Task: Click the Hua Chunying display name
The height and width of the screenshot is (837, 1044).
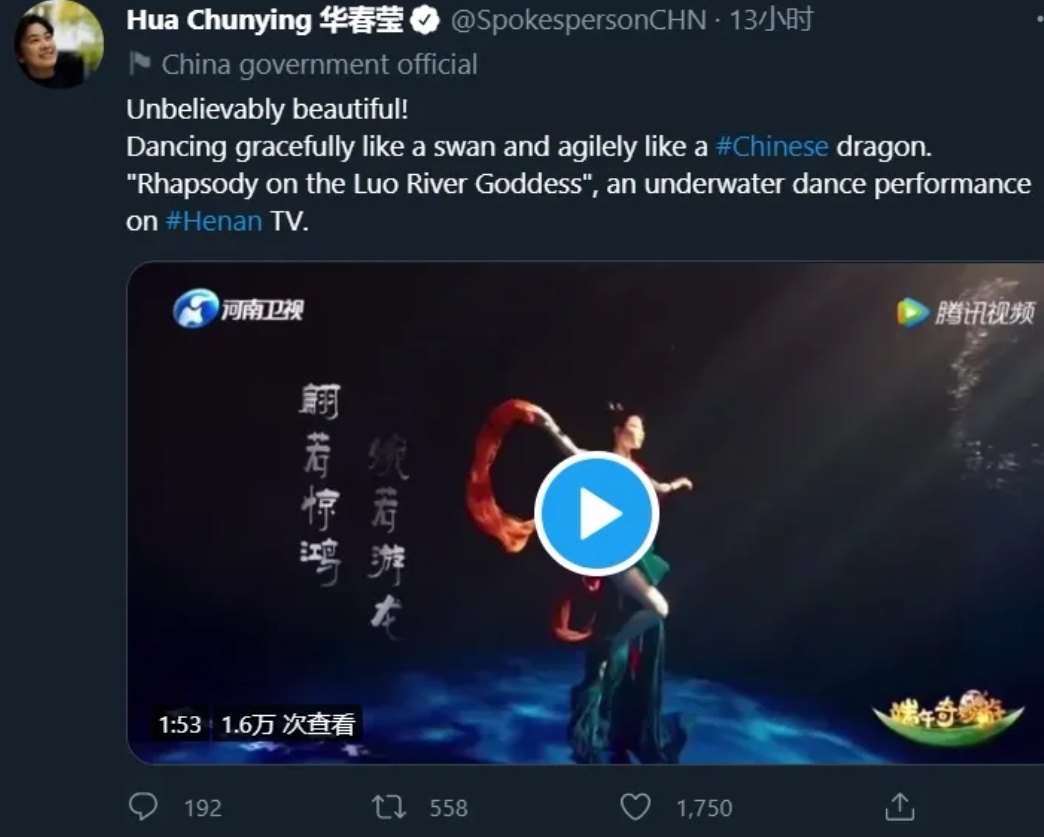Action: pyautogui.click(x=265, y=20)
